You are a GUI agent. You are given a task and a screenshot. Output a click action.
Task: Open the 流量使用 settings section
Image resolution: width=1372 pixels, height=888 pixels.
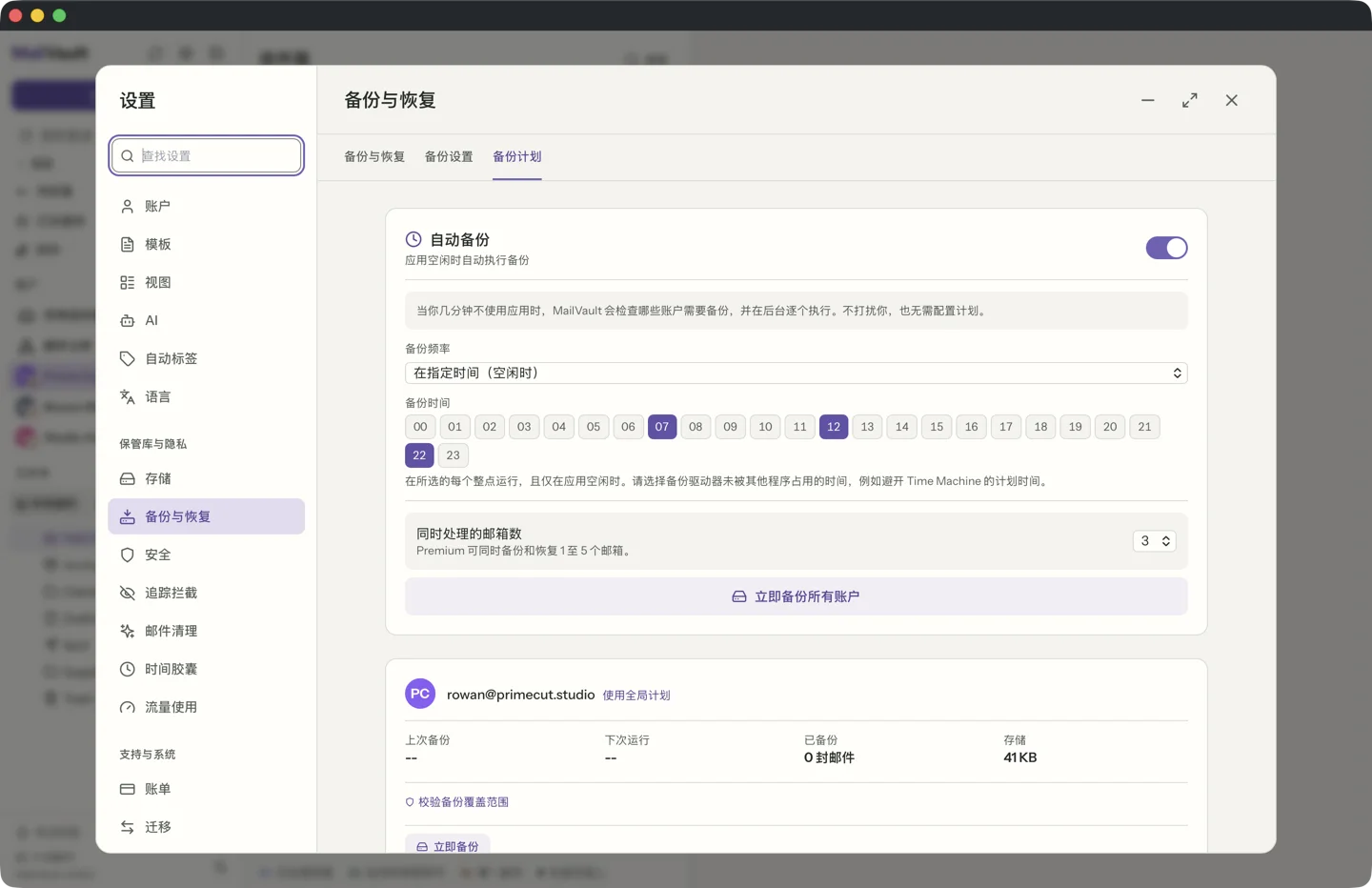point(206,707)
